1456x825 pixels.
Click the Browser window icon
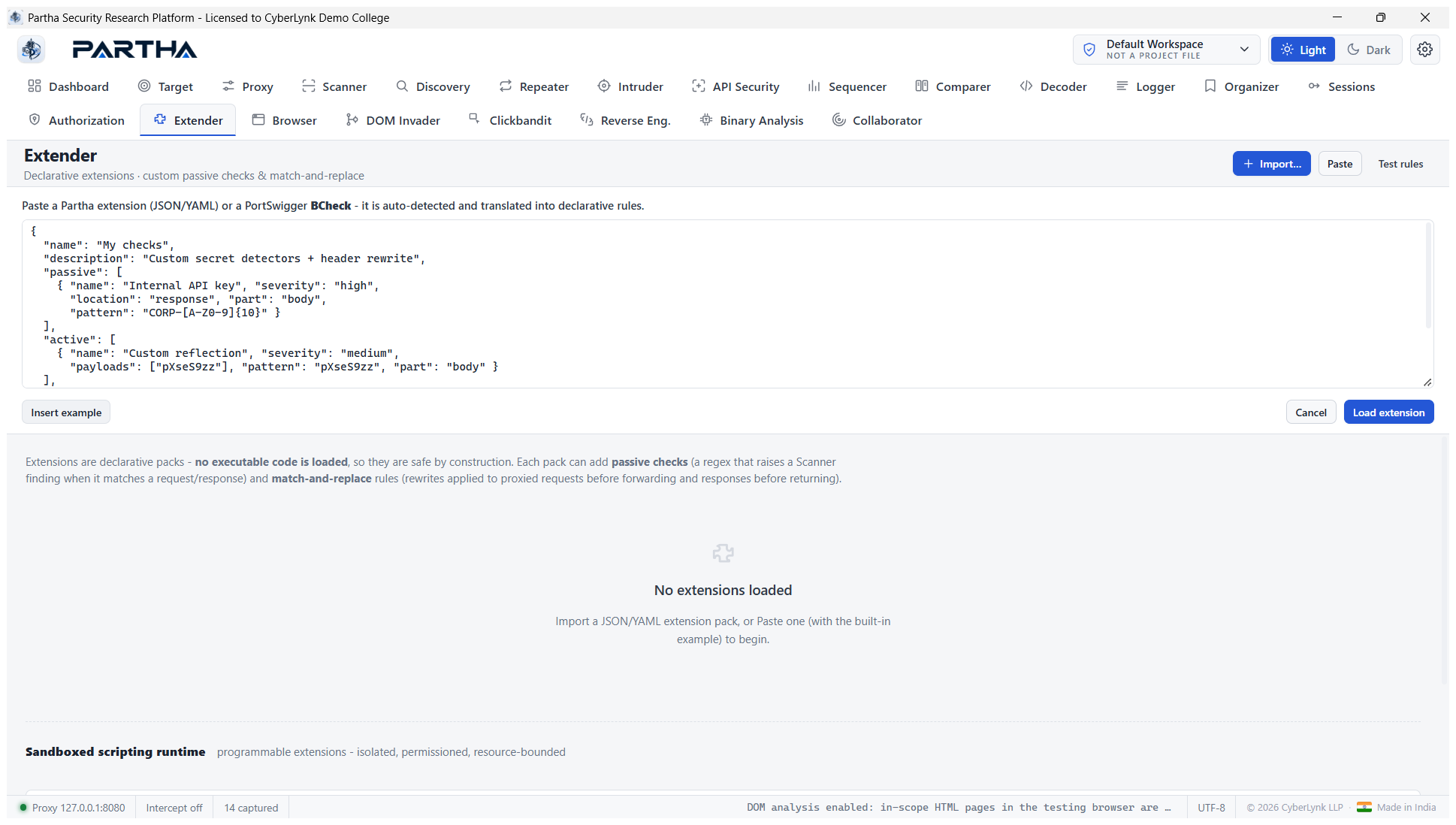click(258, 119)
